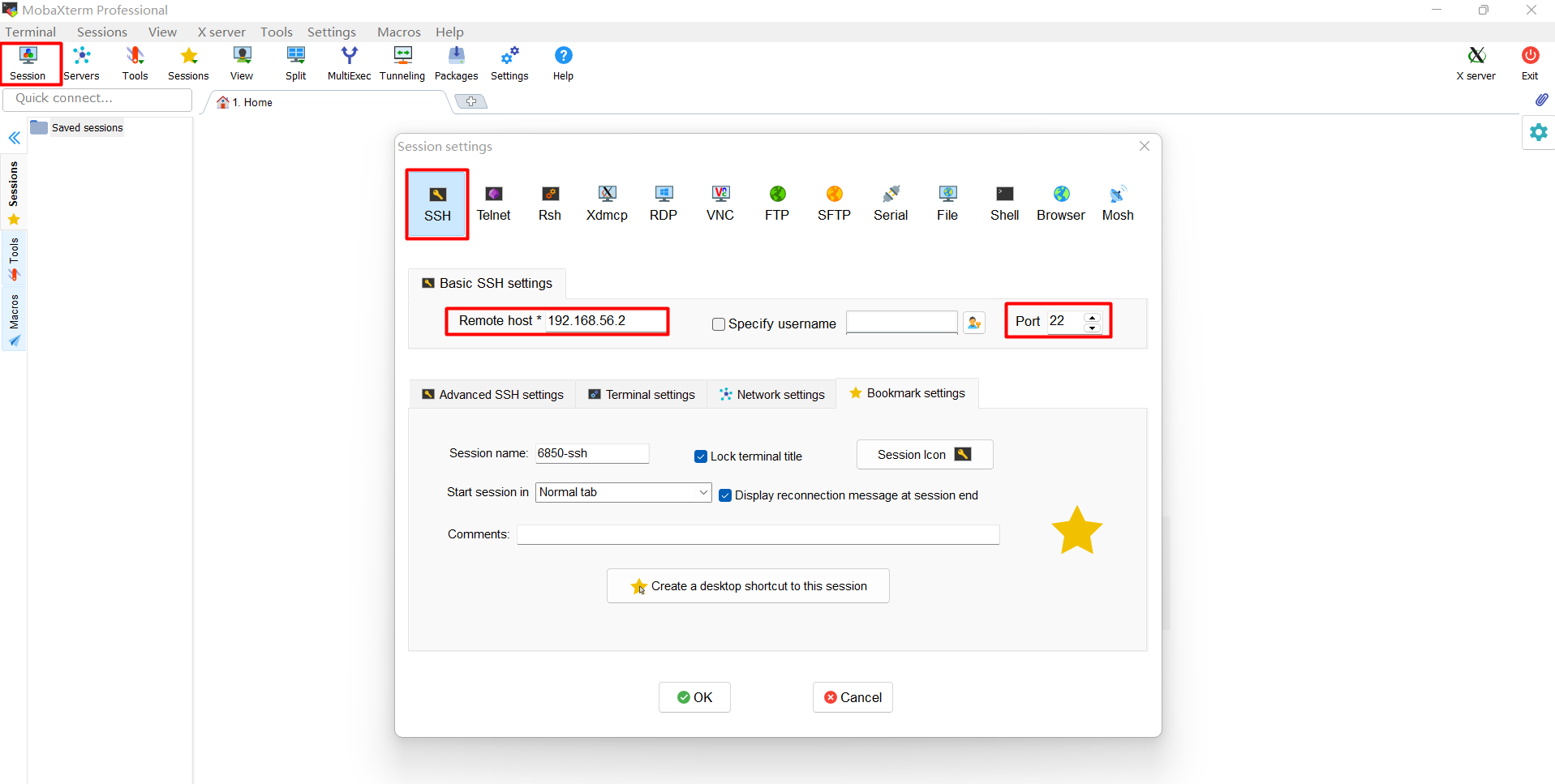Image resolution: width=1555 pixels, height=784 pixels.
Task: Open the View toolbar icon
Action: point(242,63)
